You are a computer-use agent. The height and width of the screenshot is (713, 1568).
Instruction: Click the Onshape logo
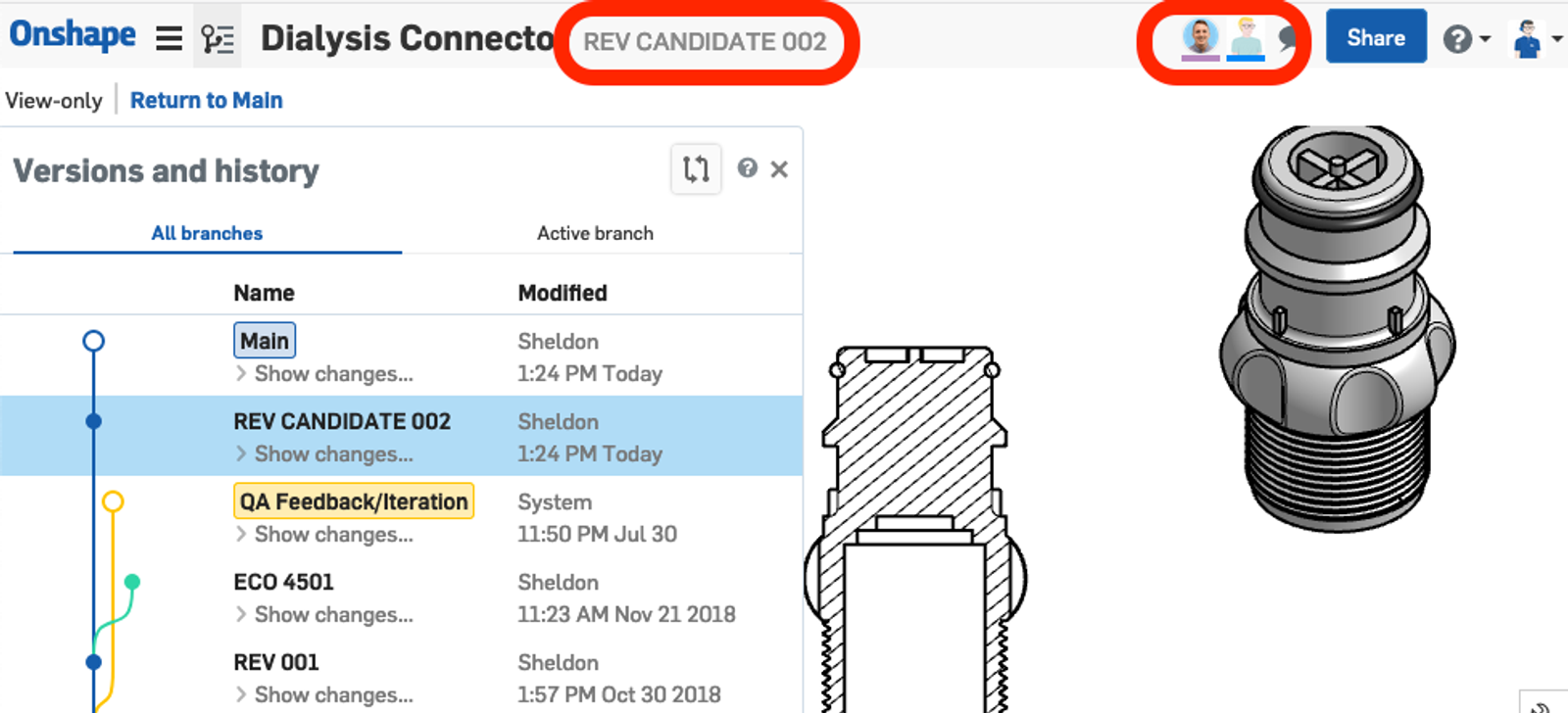[x=73, y=35]
